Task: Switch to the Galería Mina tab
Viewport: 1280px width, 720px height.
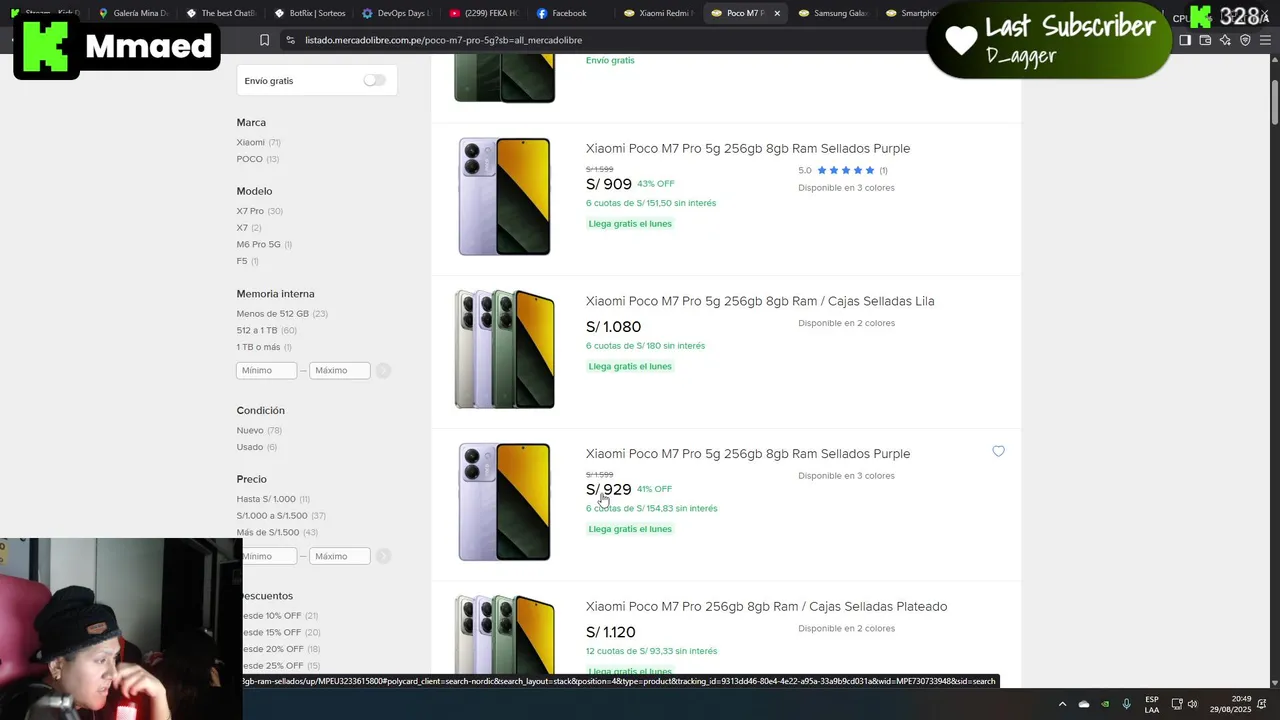Action: [135, 13]
